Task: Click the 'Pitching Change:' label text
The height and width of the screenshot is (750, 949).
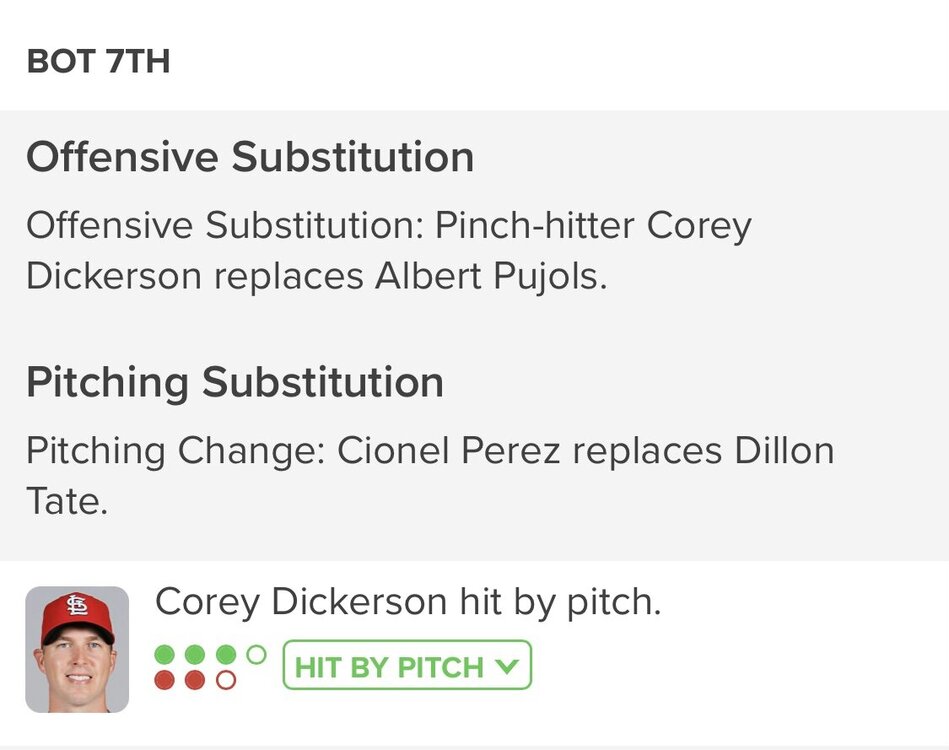Action: 175,451
